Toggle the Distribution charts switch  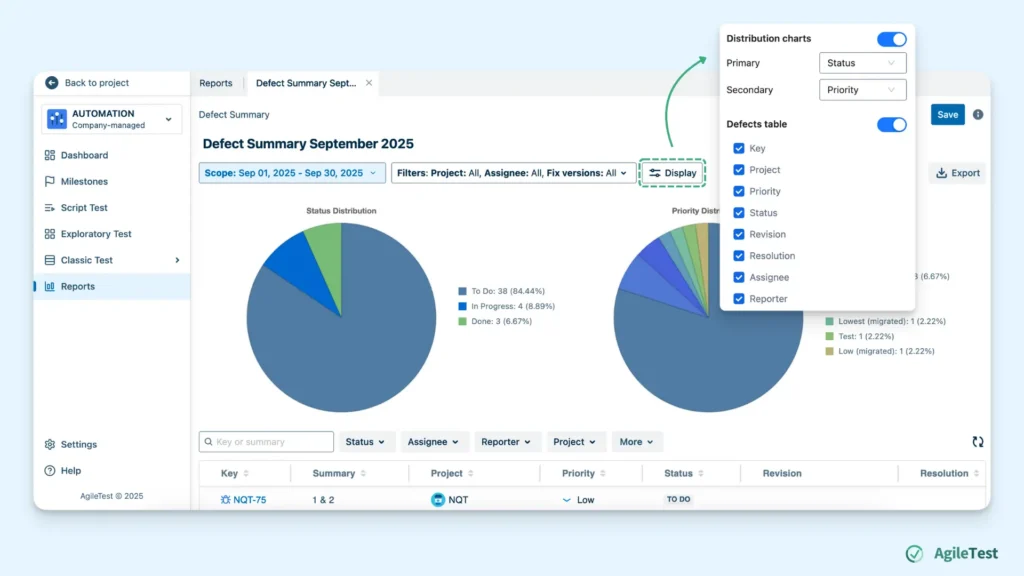[891, 39]
